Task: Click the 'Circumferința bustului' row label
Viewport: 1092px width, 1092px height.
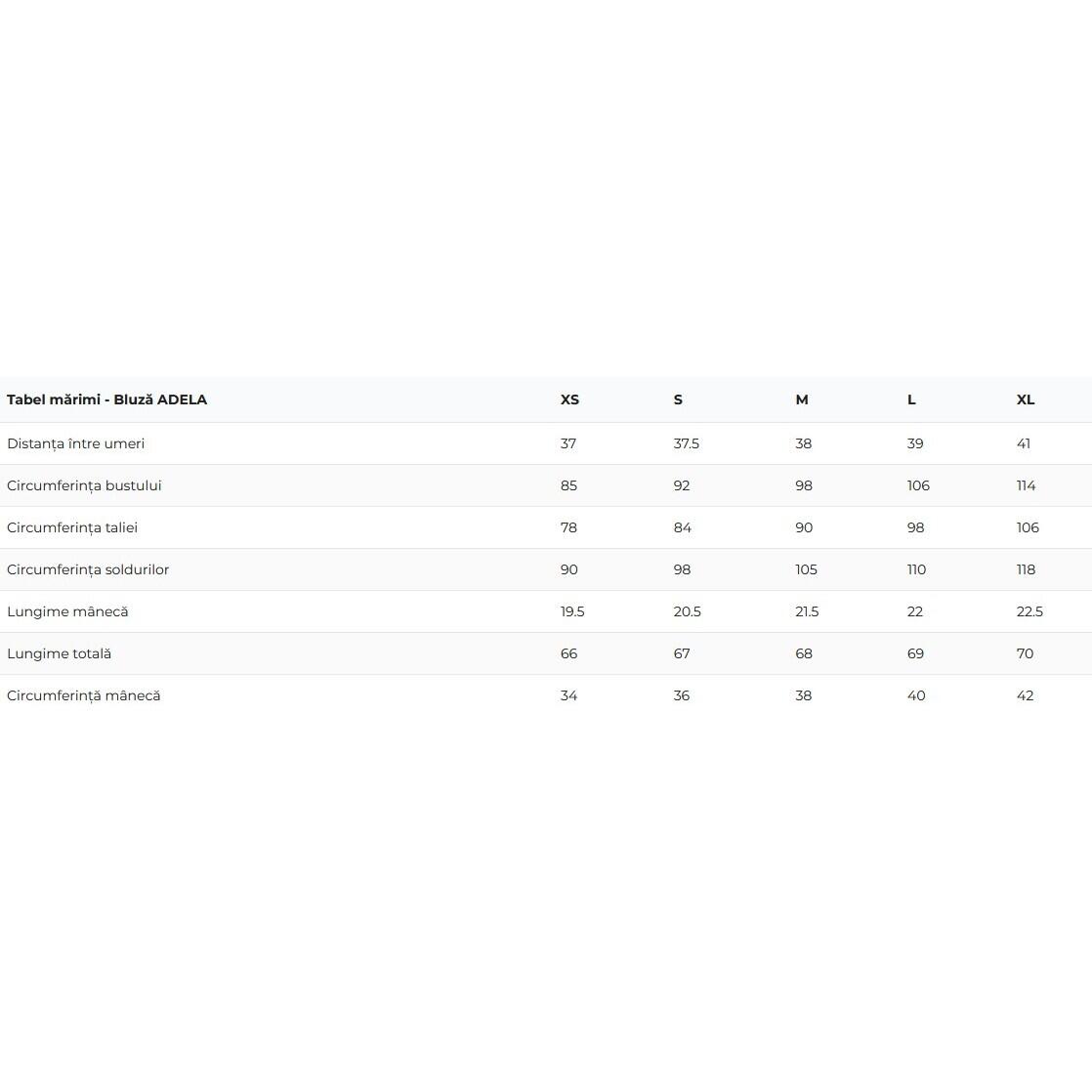Action: point(84,485)
